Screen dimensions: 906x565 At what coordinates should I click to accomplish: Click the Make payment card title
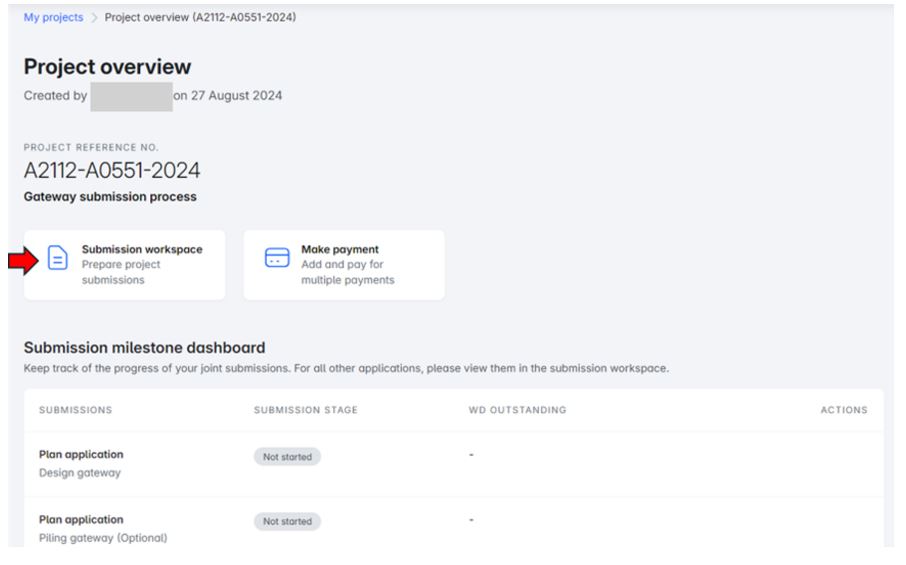click(x=340, y=250)
